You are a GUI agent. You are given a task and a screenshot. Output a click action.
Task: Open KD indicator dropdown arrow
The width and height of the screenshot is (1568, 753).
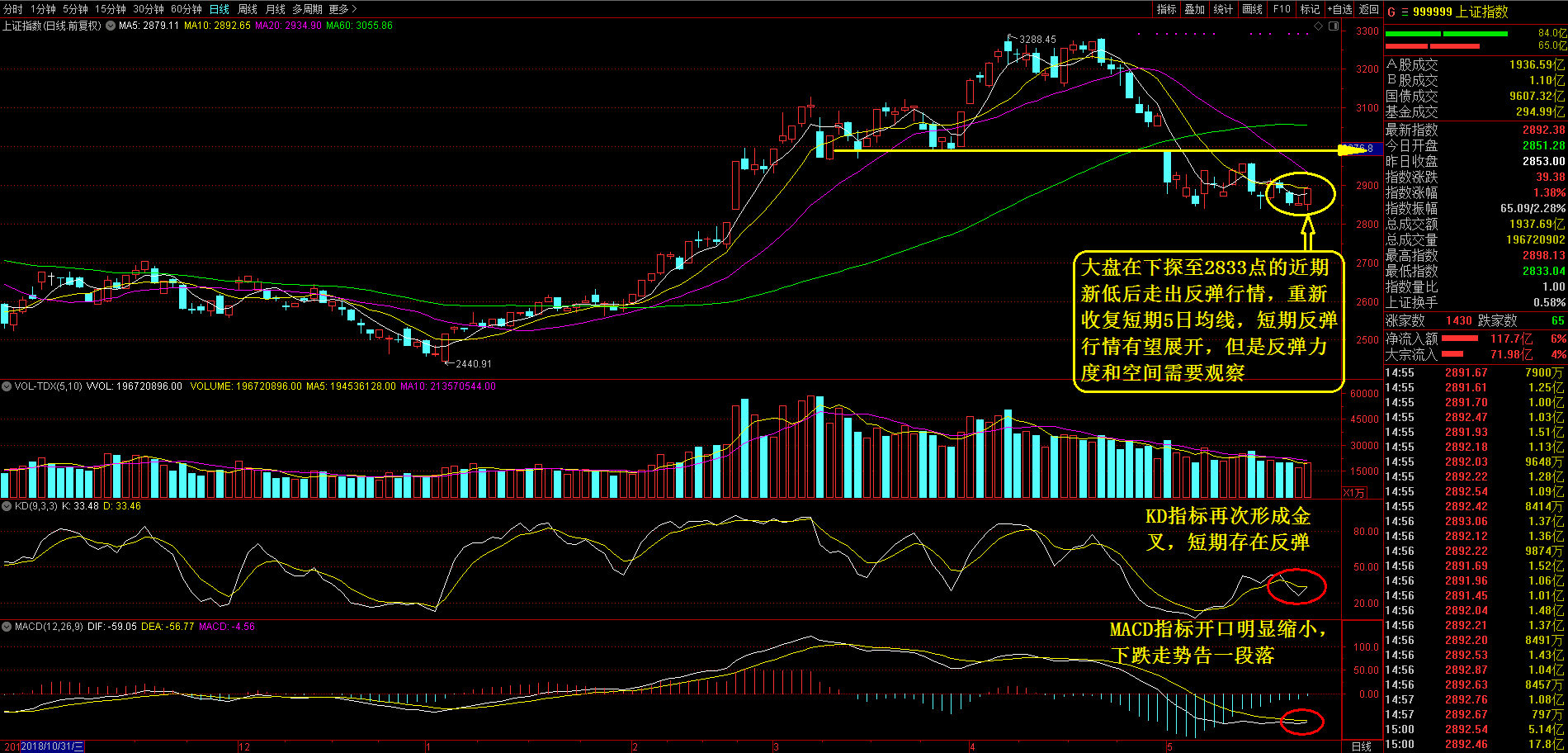coord(7,506)
